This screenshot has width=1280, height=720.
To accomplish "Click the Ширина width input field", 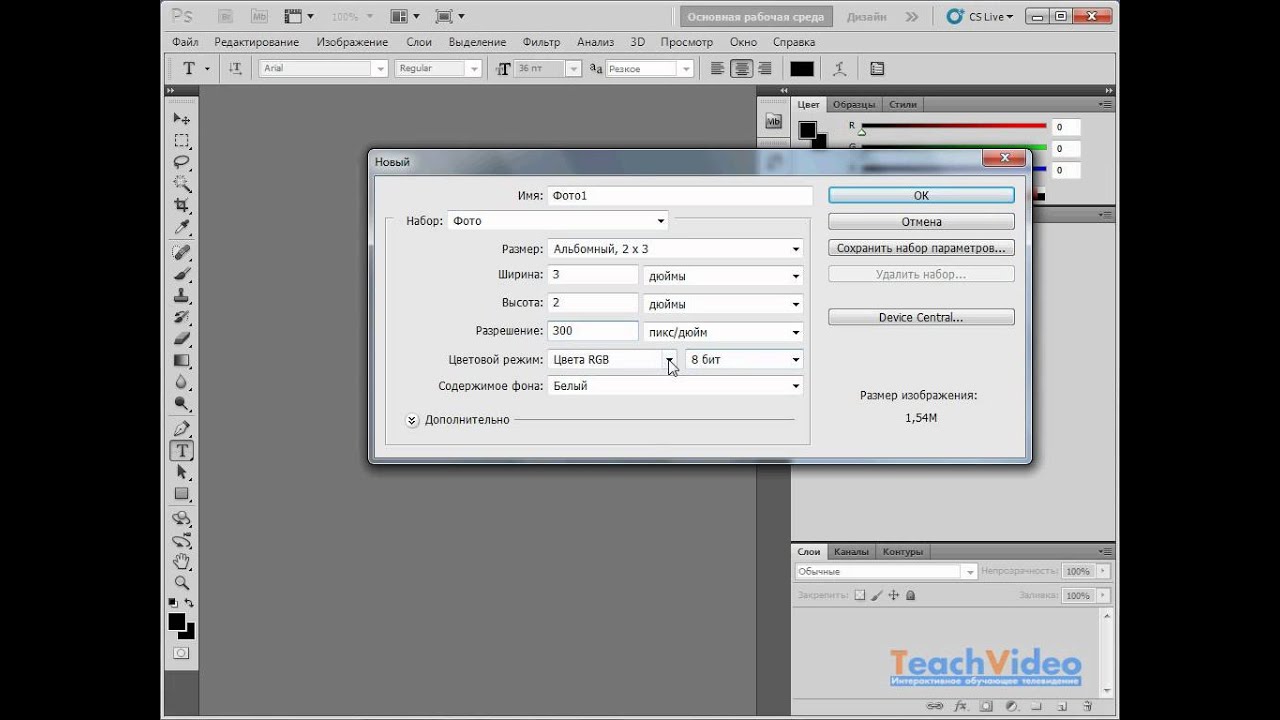I will click(592, 275).
